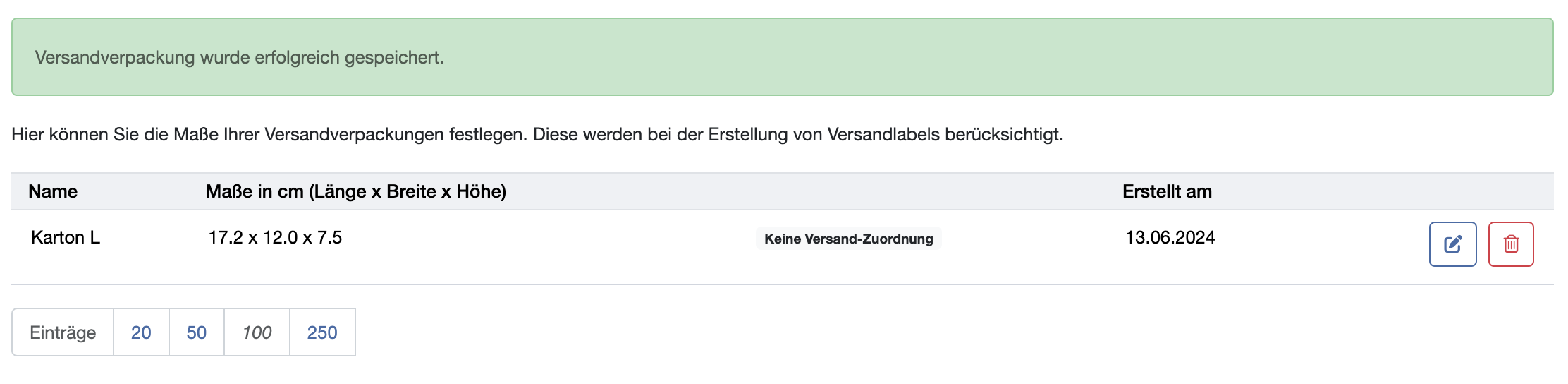1568x384 pixels.
Task: Click the green success message text
Action: (240, 57)
